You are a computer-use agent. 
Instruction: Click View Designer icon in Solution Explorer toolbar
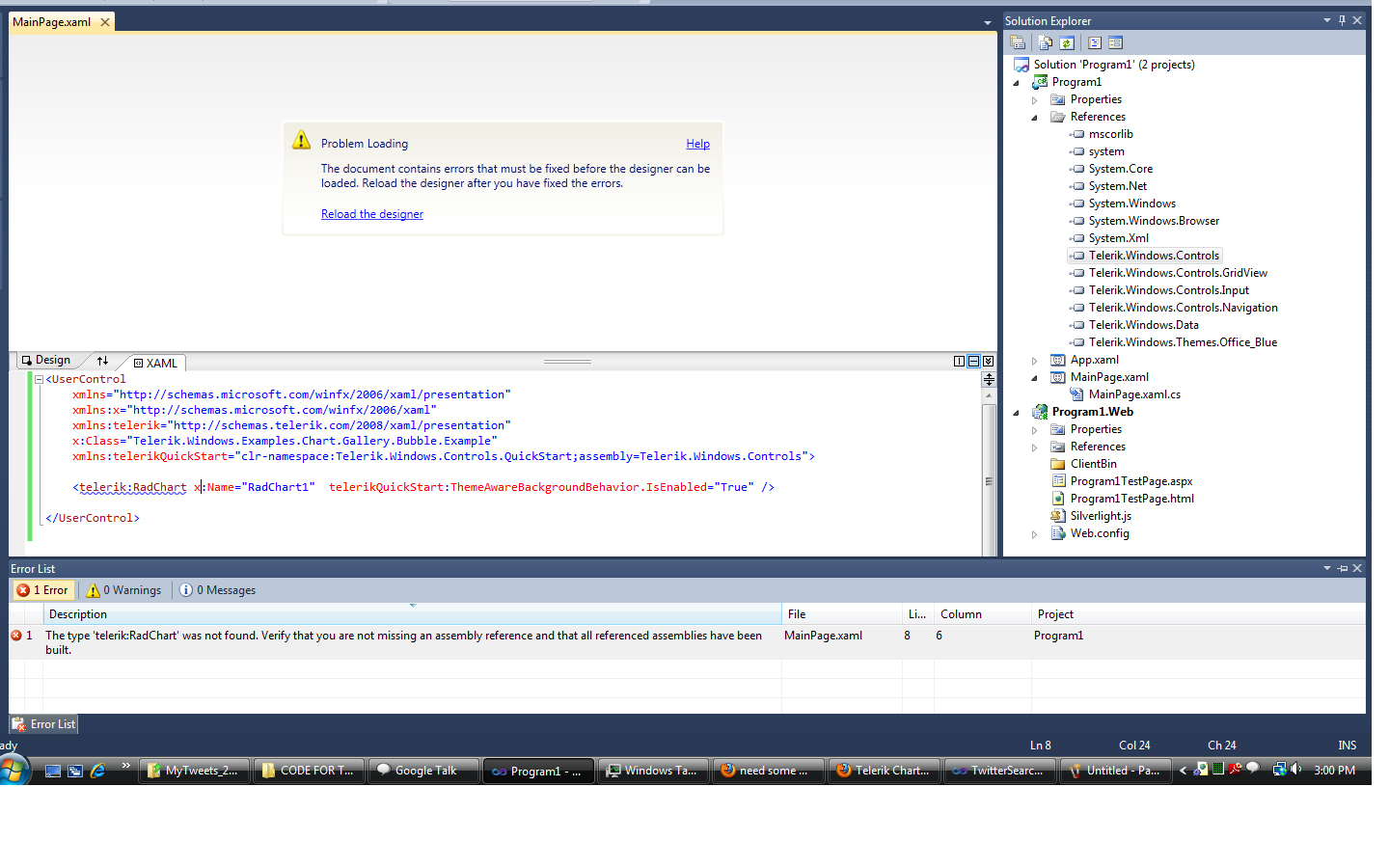click(x=1116, y=42)
